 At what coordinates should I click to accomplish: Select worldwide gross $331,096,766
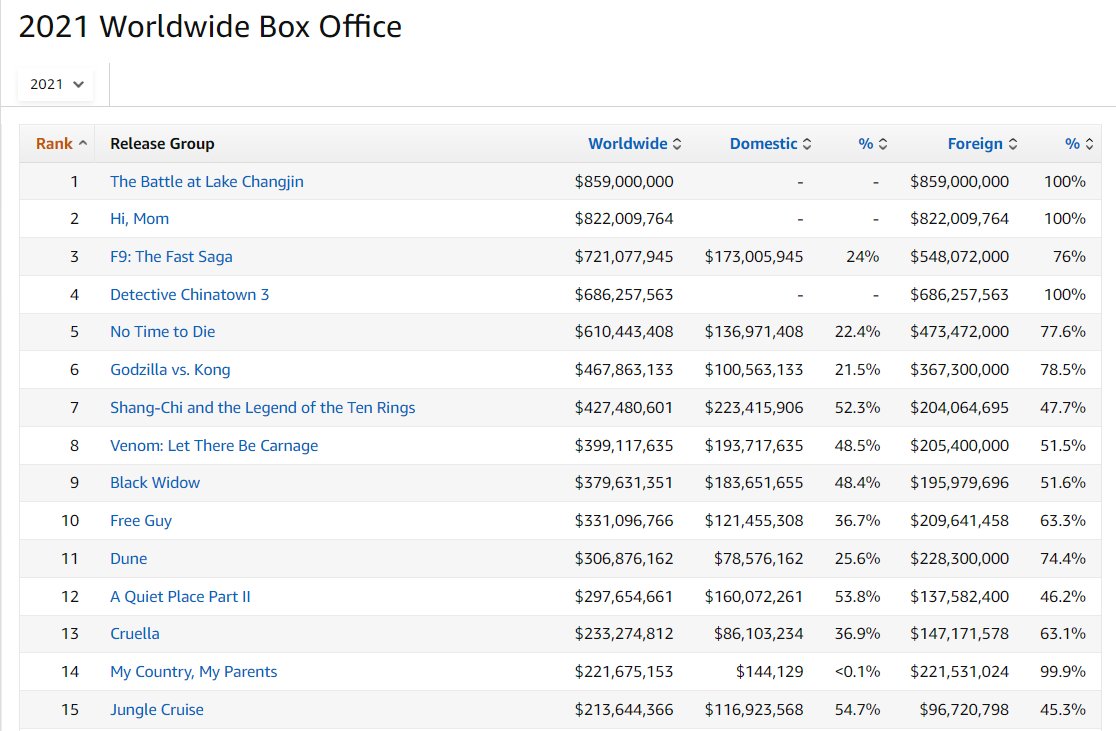coord(624,520)
